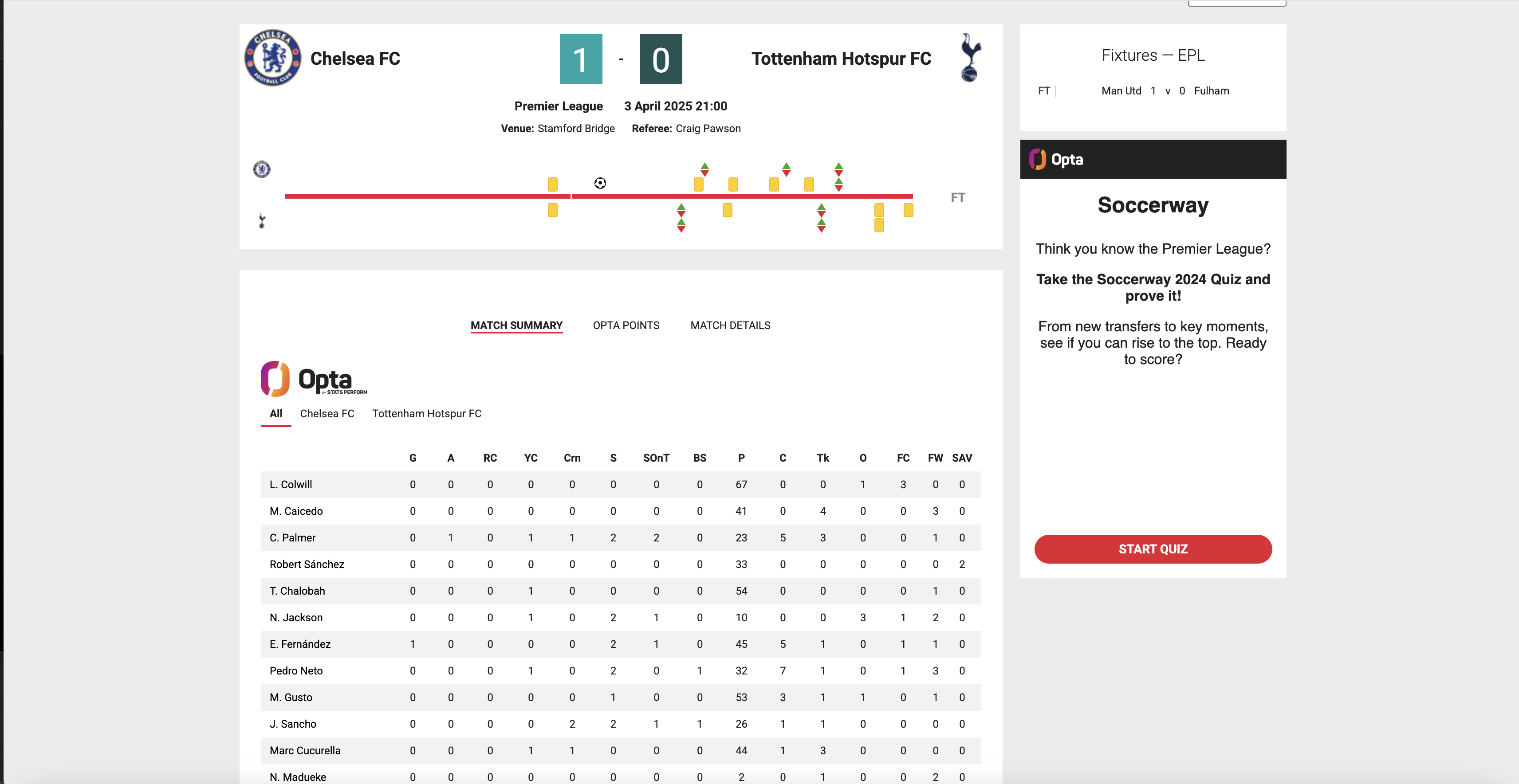Click a yellow card marker on Chelsea's timeline

[552, 184]
